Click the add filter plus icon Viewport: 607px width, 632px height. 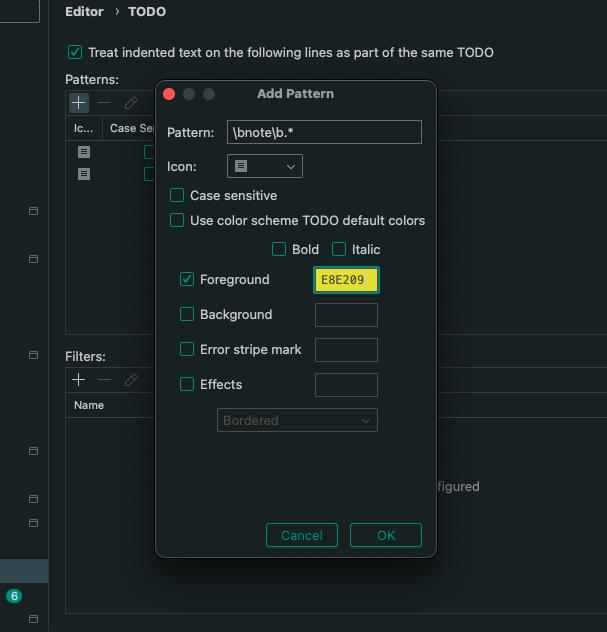tap(79, 380)
